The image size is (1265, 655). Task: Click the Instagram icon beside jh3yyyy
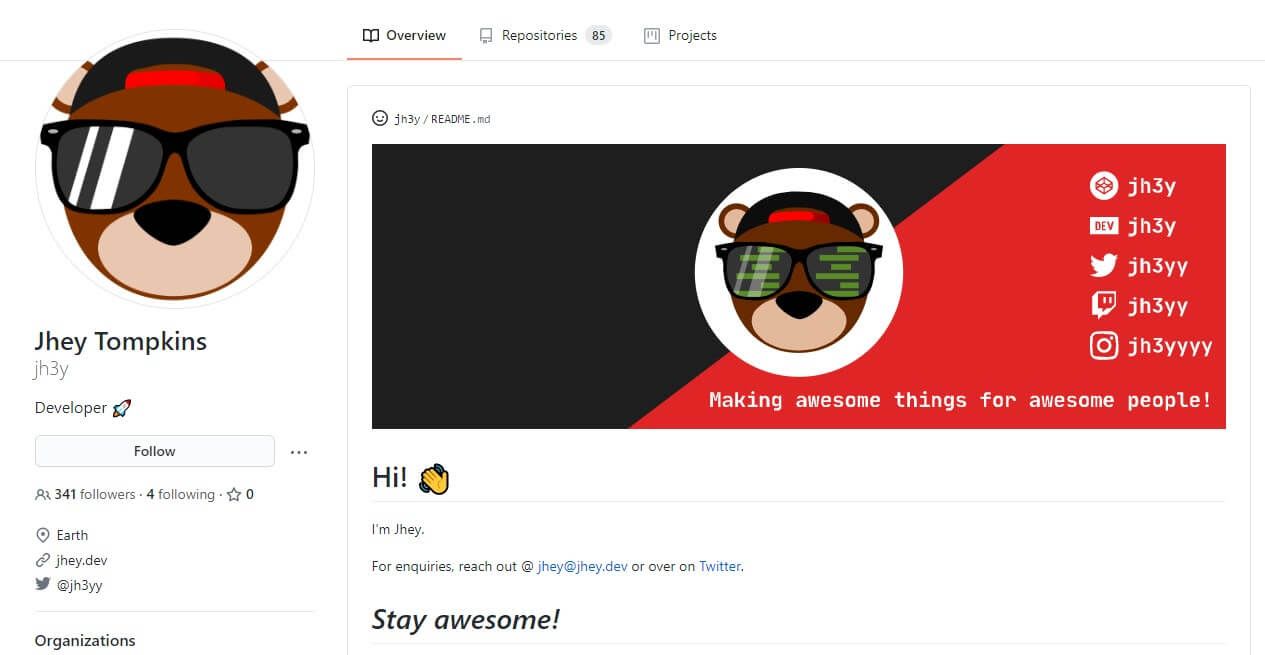click(1103, 345)
